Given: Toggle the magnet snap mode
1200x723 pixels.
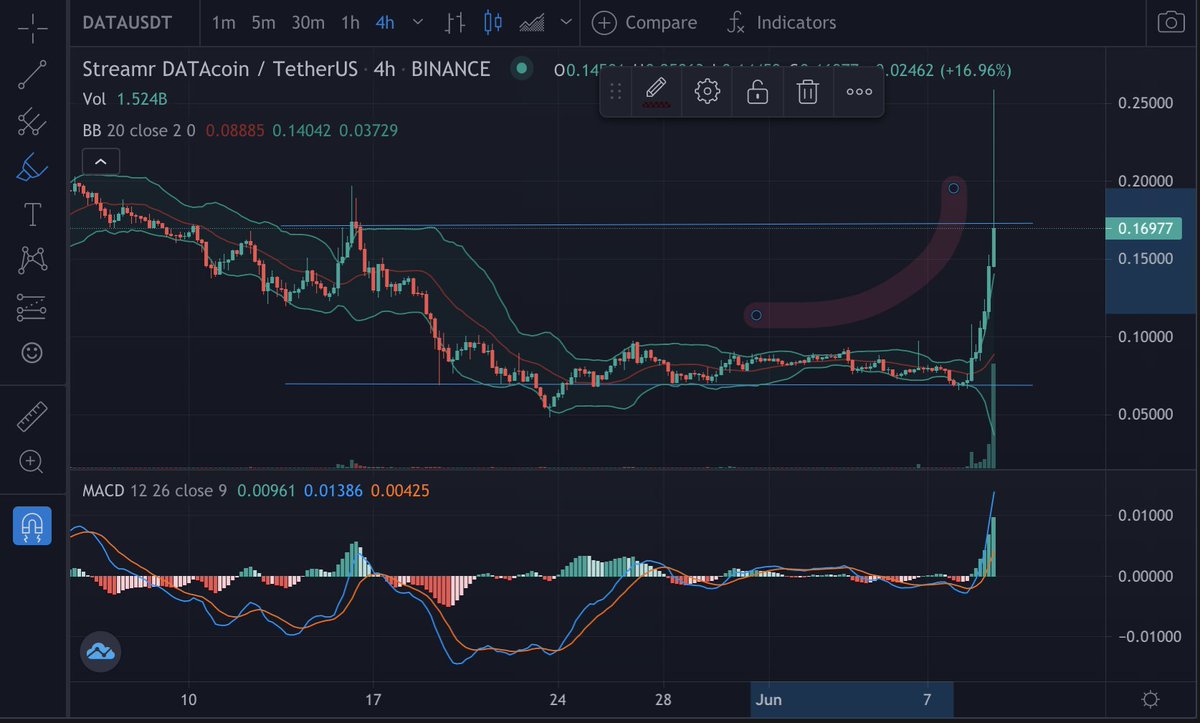Looking at the screenshot, I should (32, 526).
